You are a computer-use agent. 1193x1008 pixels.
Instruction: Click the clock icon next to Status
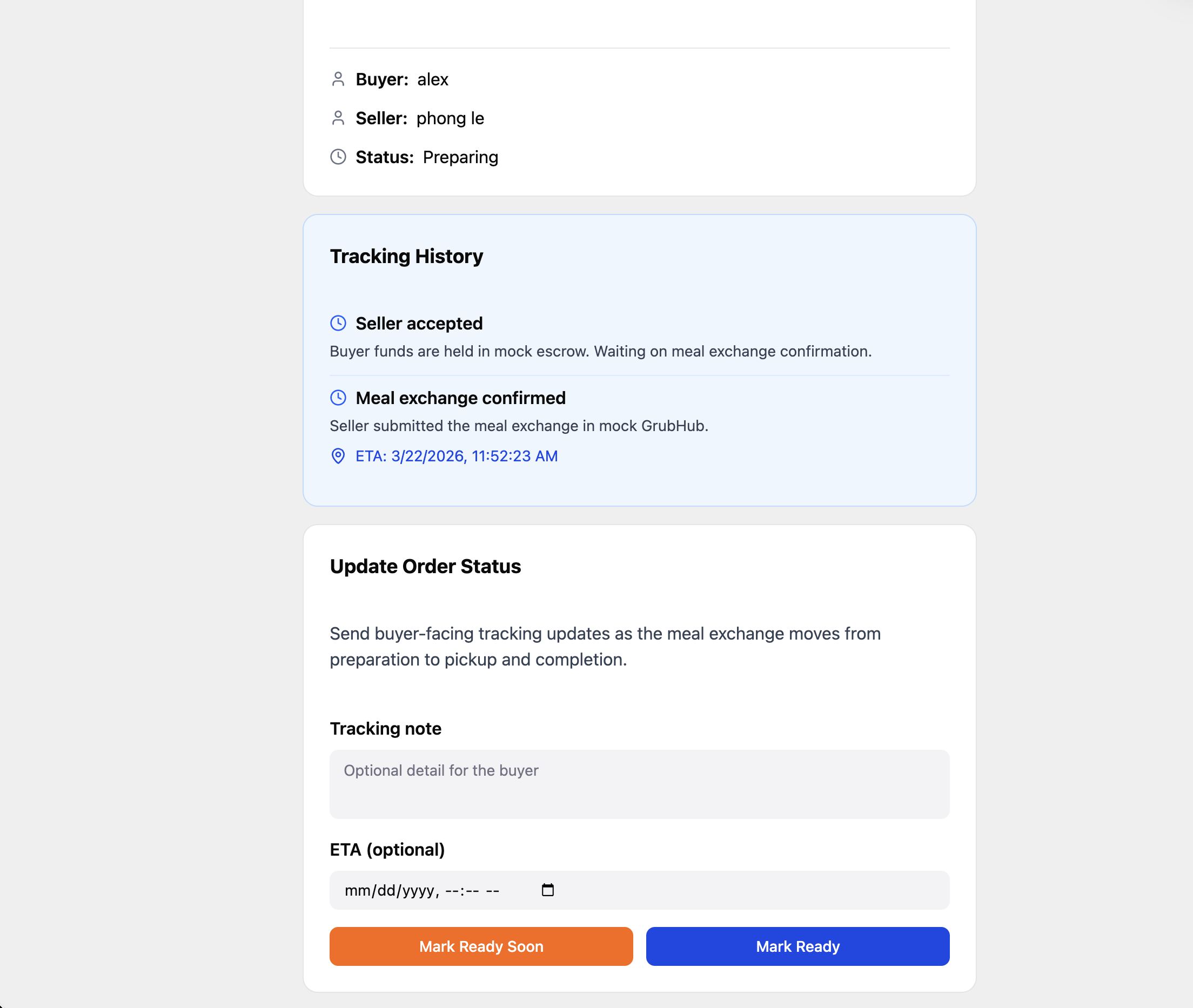[338, 157]
